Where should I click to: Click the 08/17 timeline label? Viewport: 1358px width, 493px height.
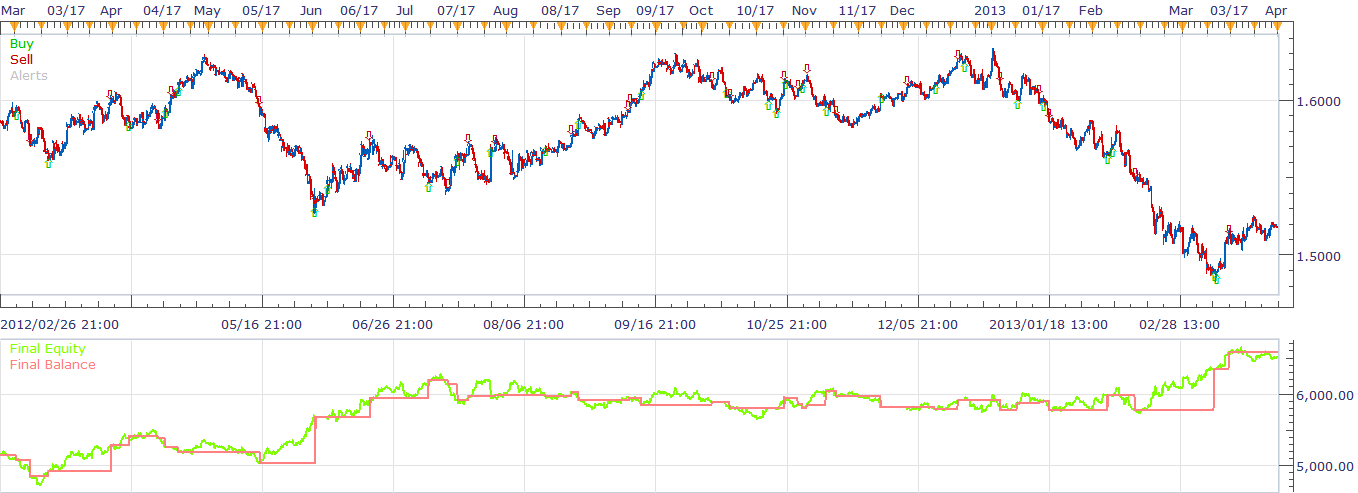560,10
